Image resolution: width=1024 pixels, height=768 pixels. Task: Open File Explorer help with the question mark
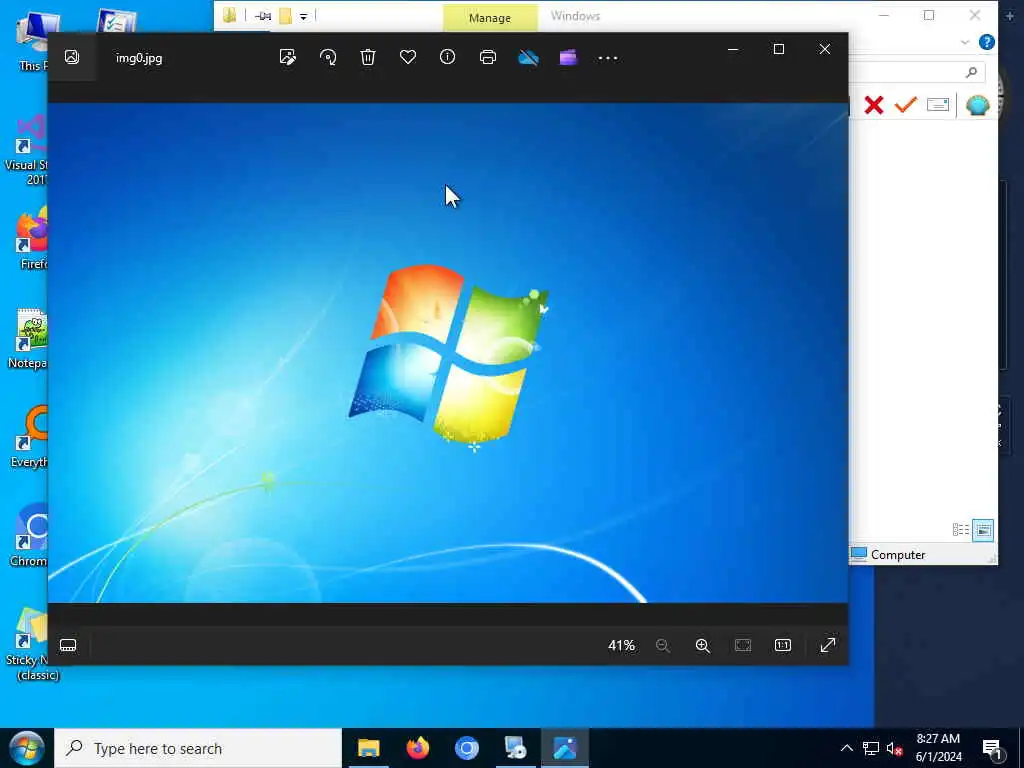[x=986, y=42]
